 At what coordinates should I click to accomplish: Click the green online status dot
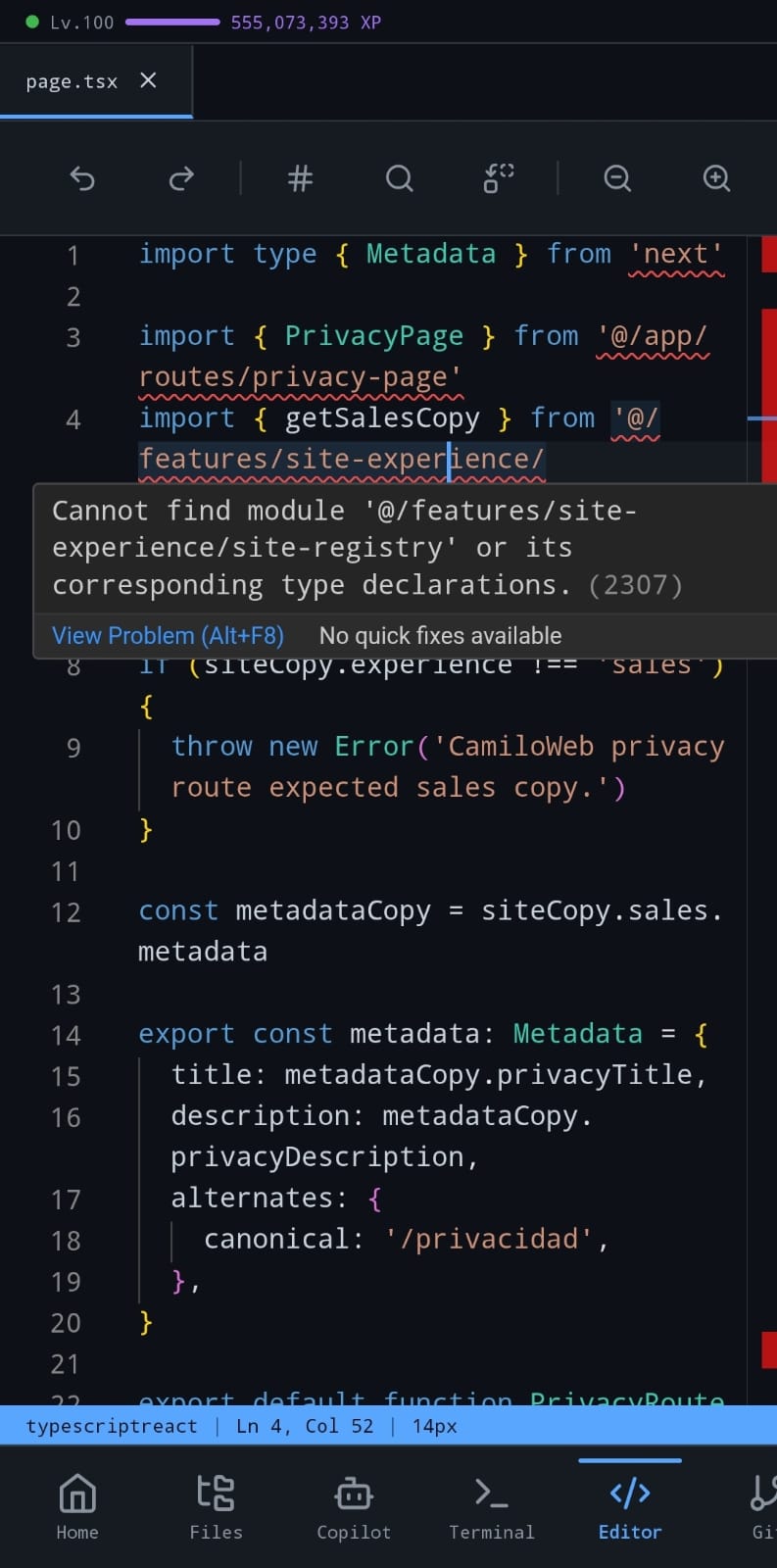point(32,22)
